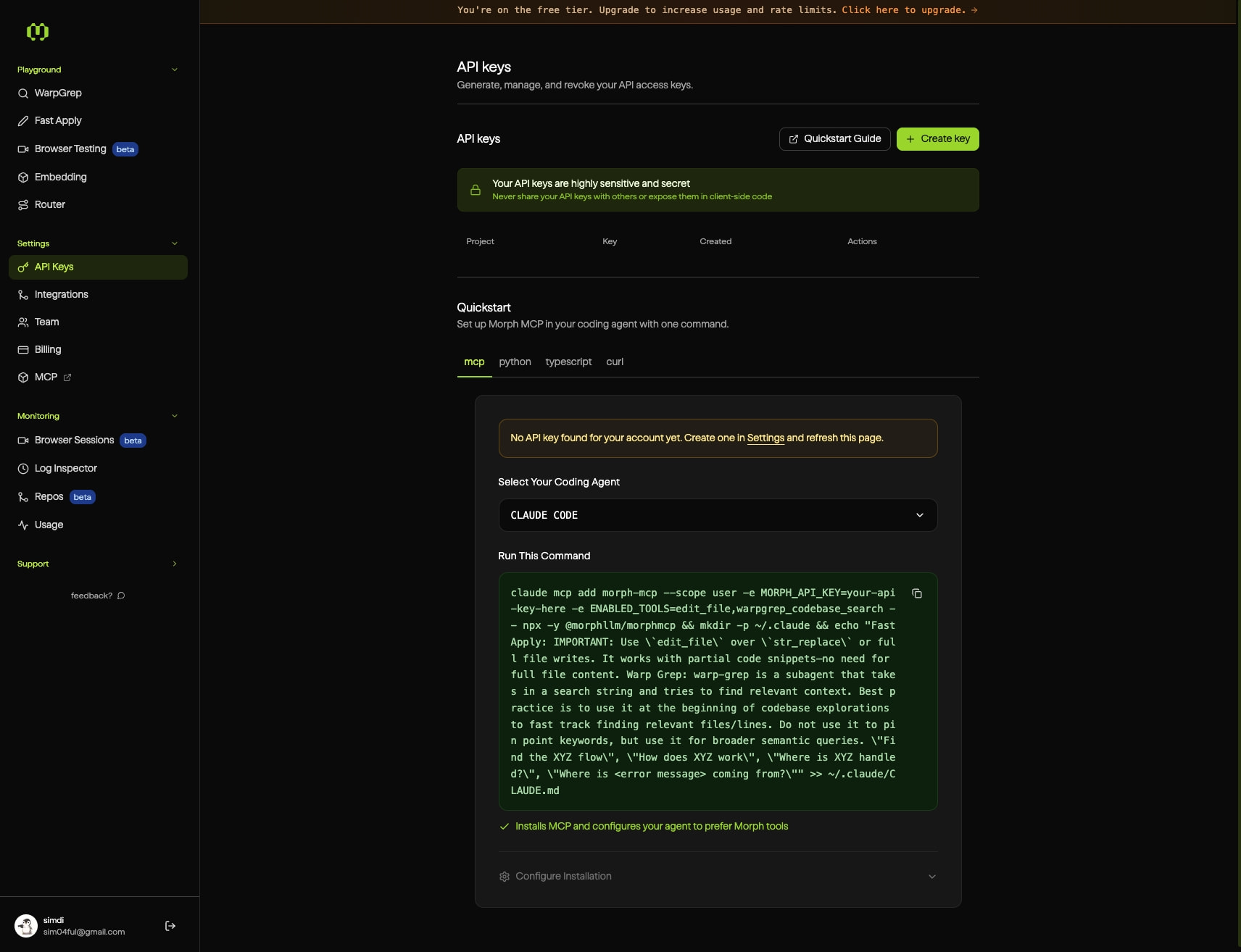This screenshot has height=952, width=1241.
Task: Click the Settings link in warning
Action: (765, 438)
